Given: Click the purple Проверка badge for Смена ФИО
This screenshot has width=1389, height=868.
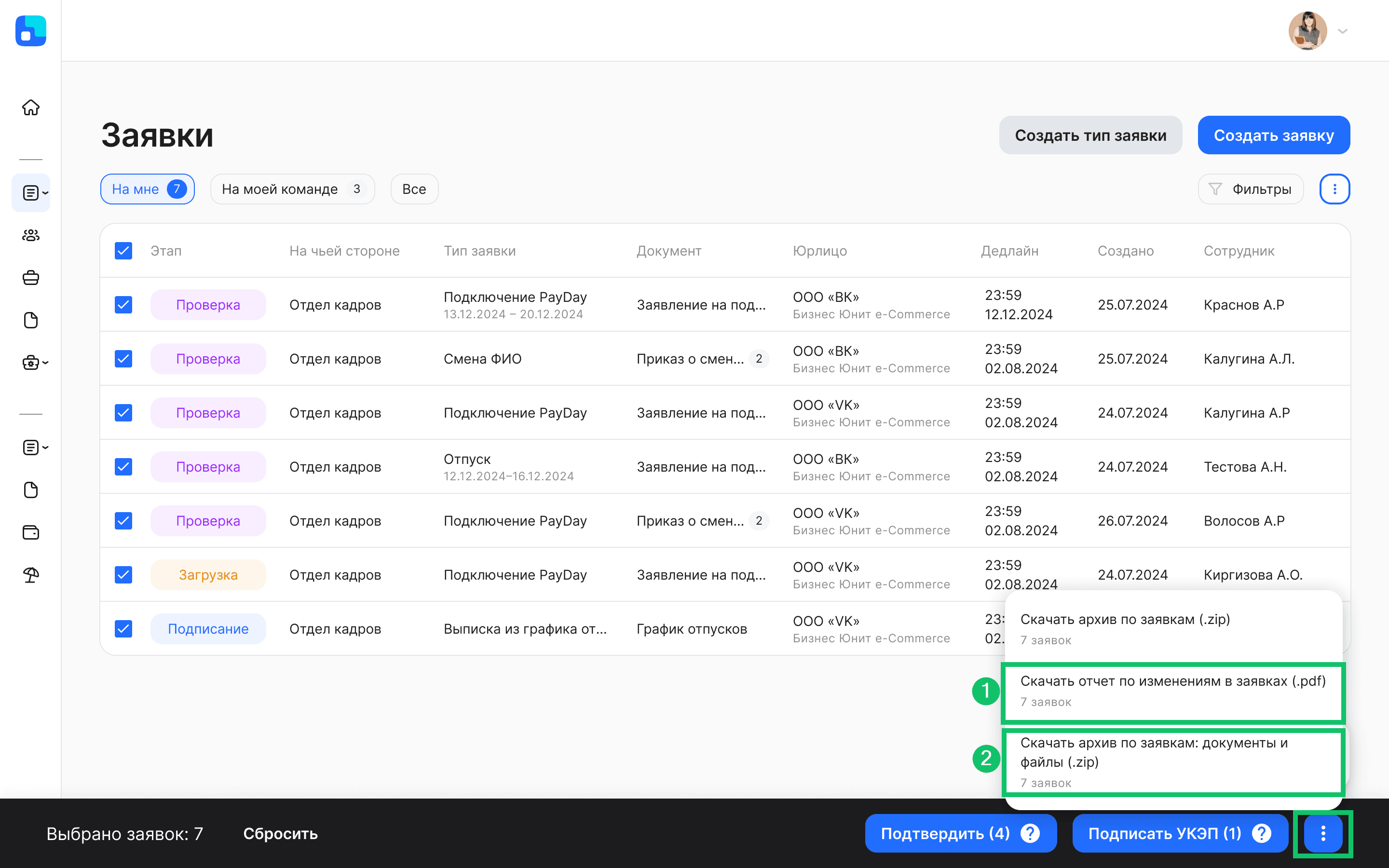Looking at the screenshot, I should tap(208, 359).
